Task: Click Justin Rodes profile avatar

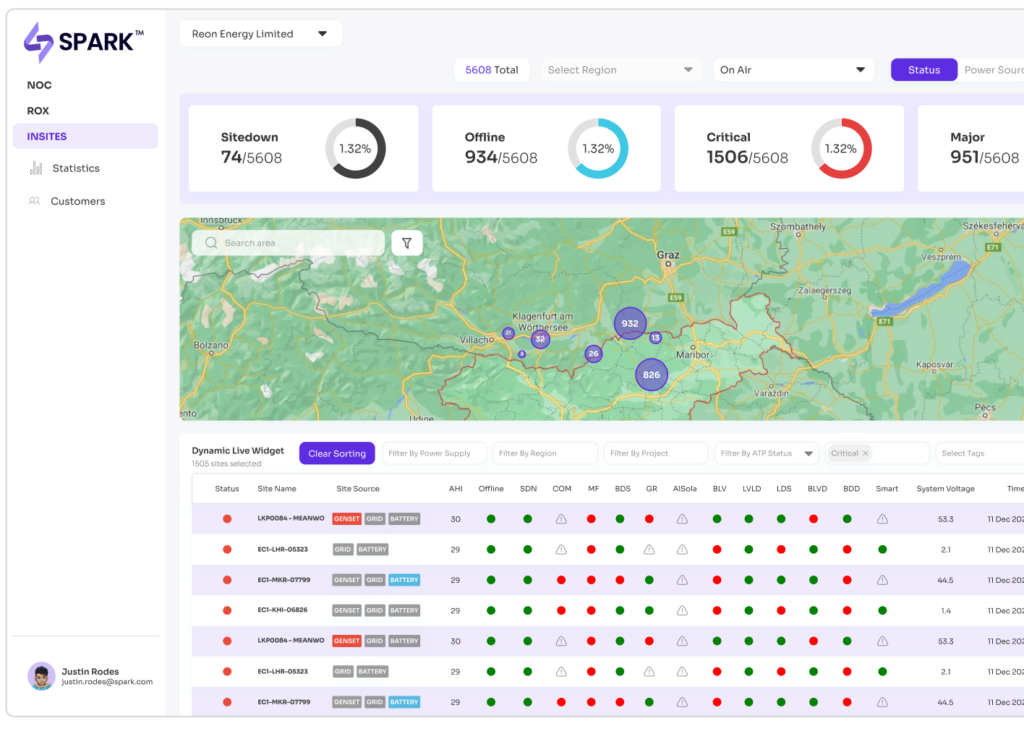Action: pos(41,676)
